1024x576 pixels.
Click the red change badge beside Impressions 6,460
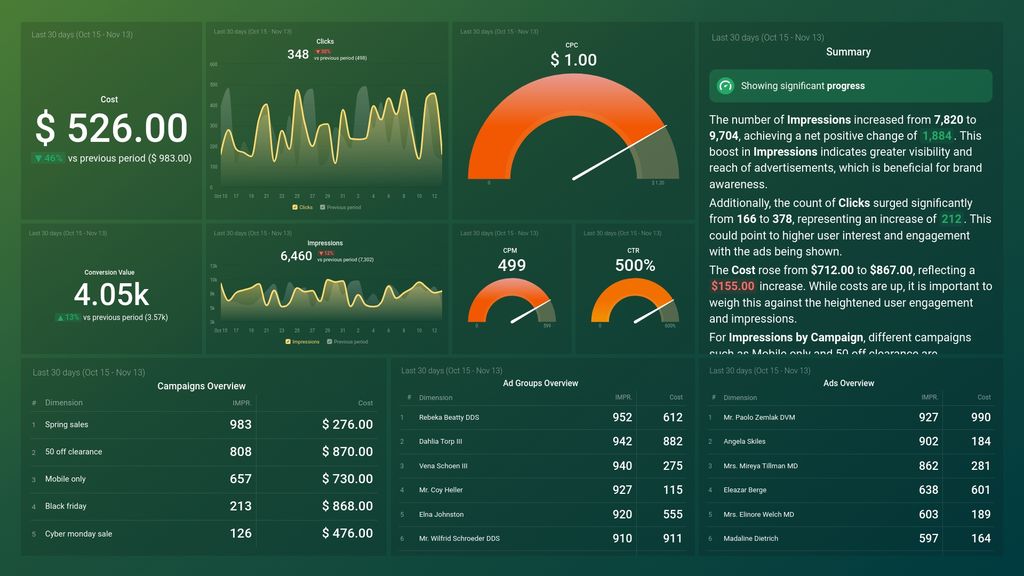[x=326, y=253]
